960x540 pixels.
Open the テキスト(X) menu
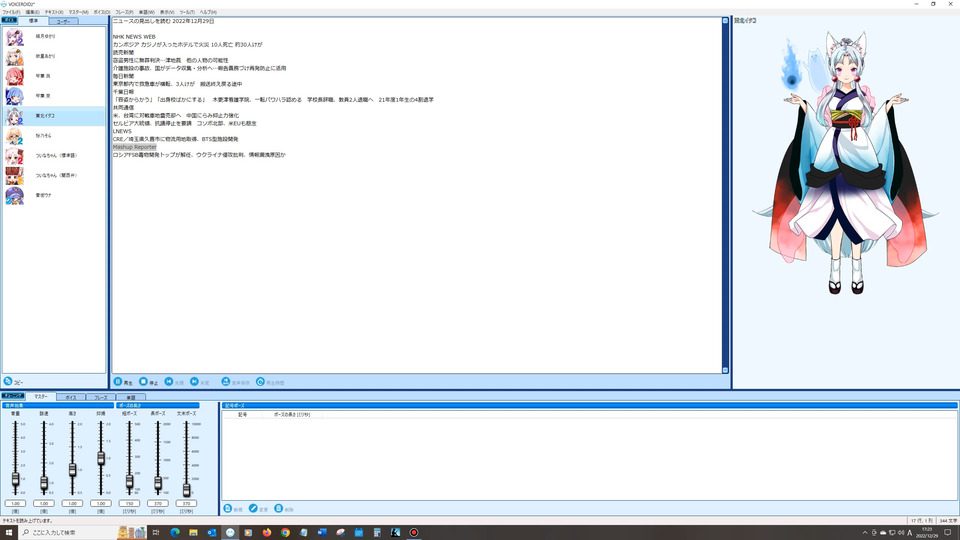coord(54,12)
